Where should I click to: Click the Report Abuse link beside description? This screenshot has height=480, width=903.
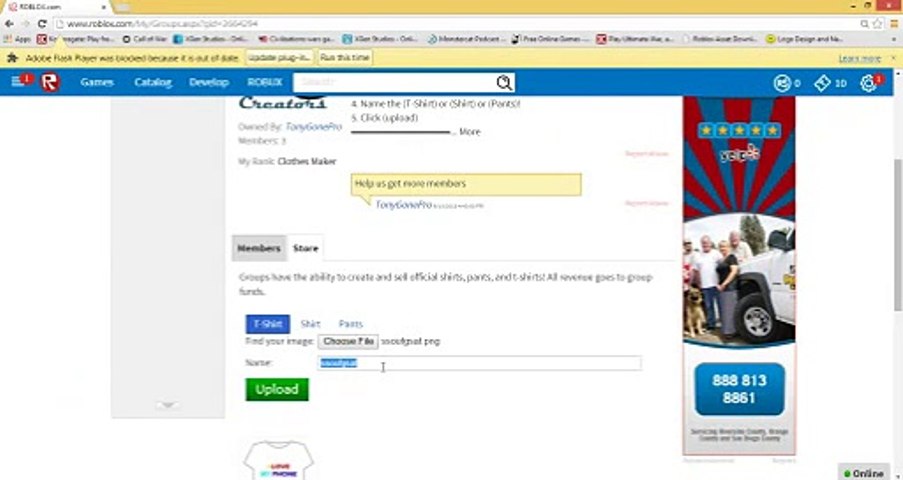[x=647, y=154]
